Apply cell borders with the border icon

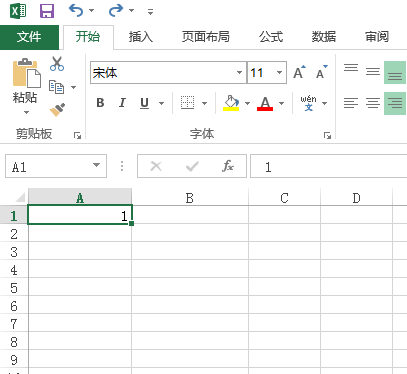(187, 103)
